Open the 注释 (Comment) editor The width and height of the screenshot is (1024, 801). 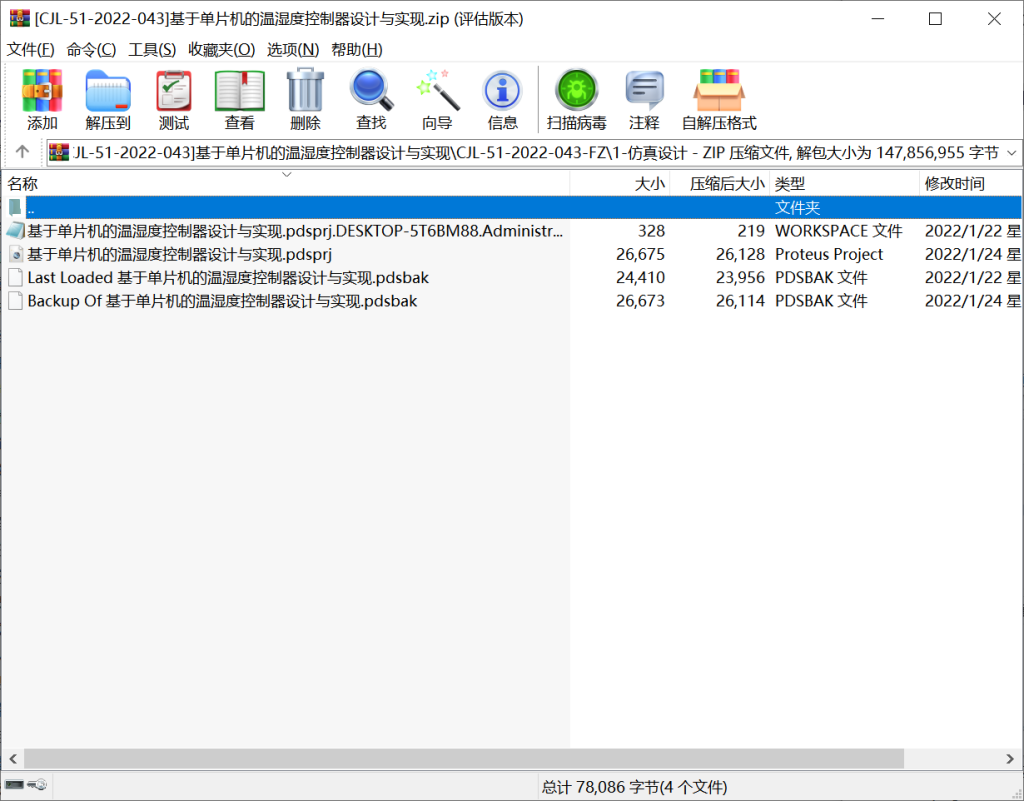coord(644,97)
